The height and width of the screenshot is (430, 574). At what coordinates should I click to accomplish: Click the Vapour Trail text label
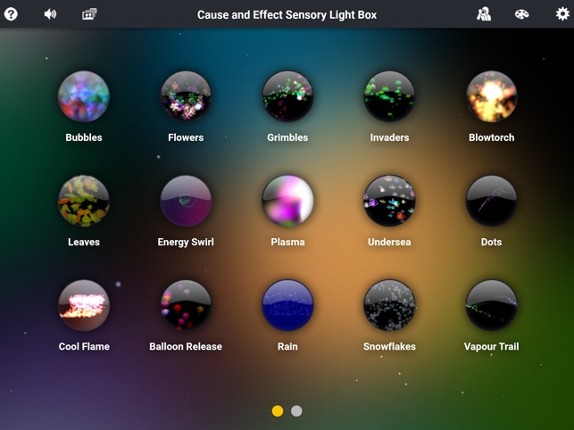coord(492,347)
